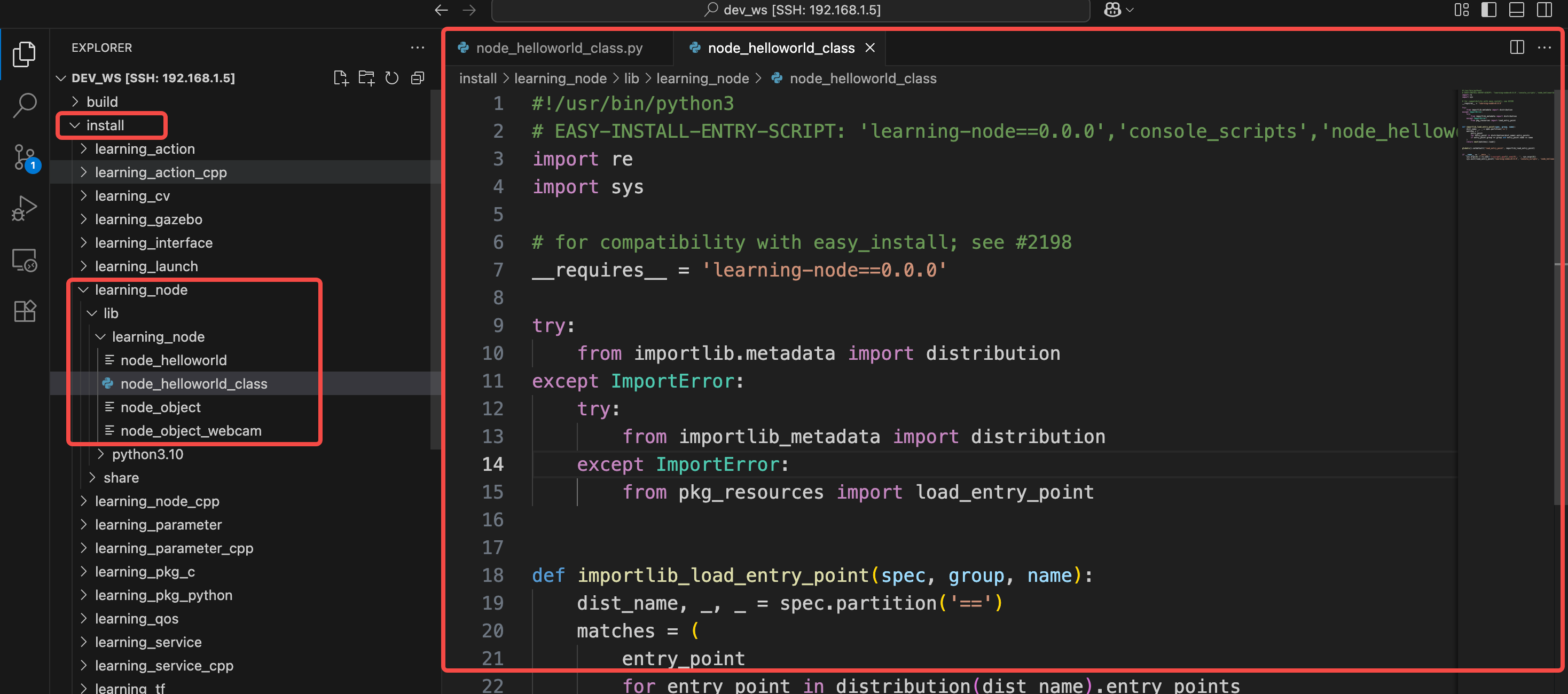Close the node_helloworld_class editor tab

[870, 48]
